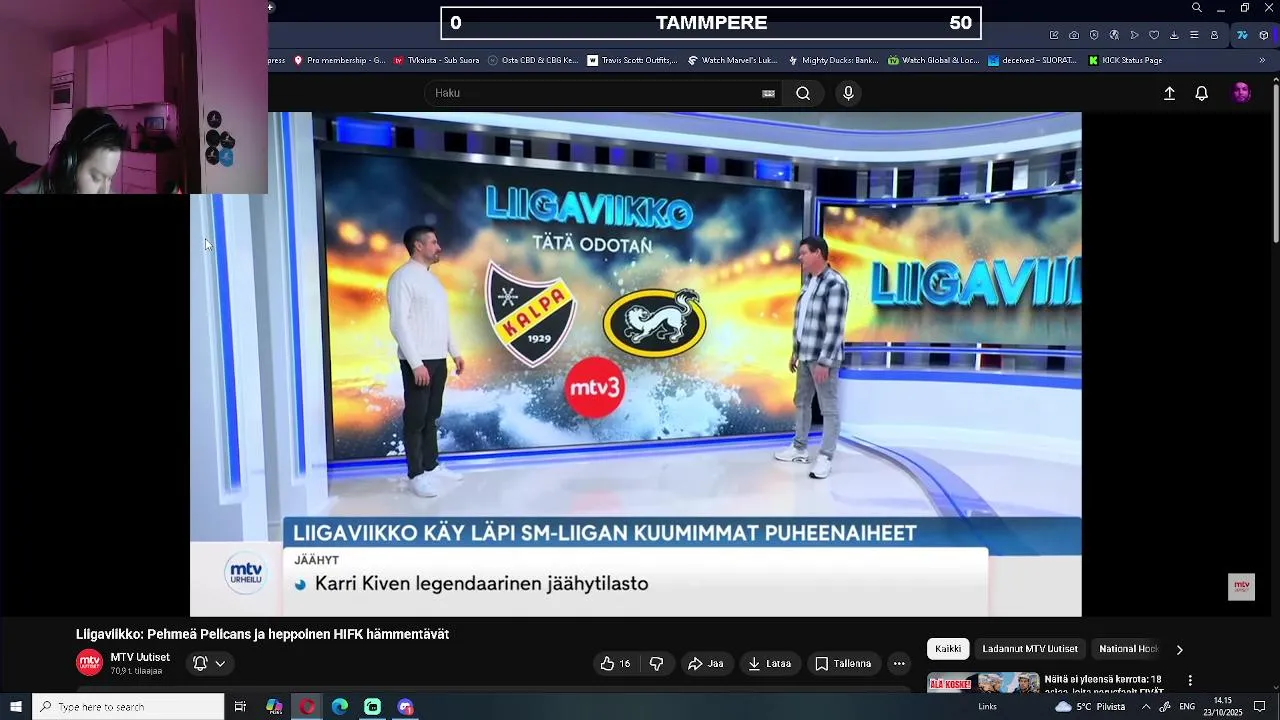
Task: Open the YouTube account avatar menu
Action: [1241, 93]
